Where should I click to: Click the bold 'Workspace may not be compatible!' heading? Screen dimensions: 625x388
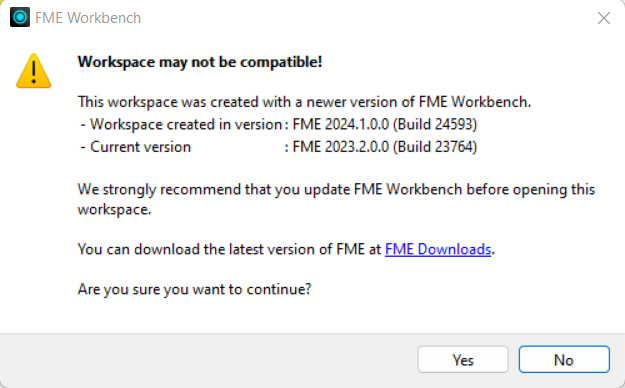point(200,62)
